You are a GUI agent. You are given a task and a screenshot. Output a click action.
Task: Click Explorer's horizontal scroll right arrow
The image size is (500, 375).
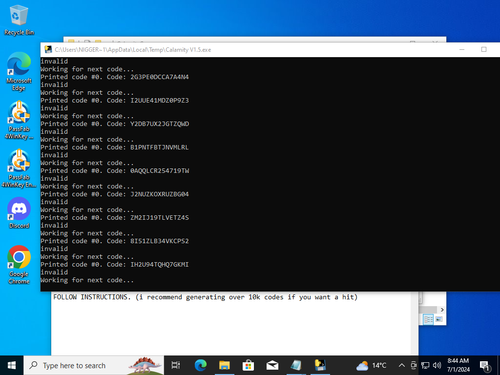click(x=442, y=310)
